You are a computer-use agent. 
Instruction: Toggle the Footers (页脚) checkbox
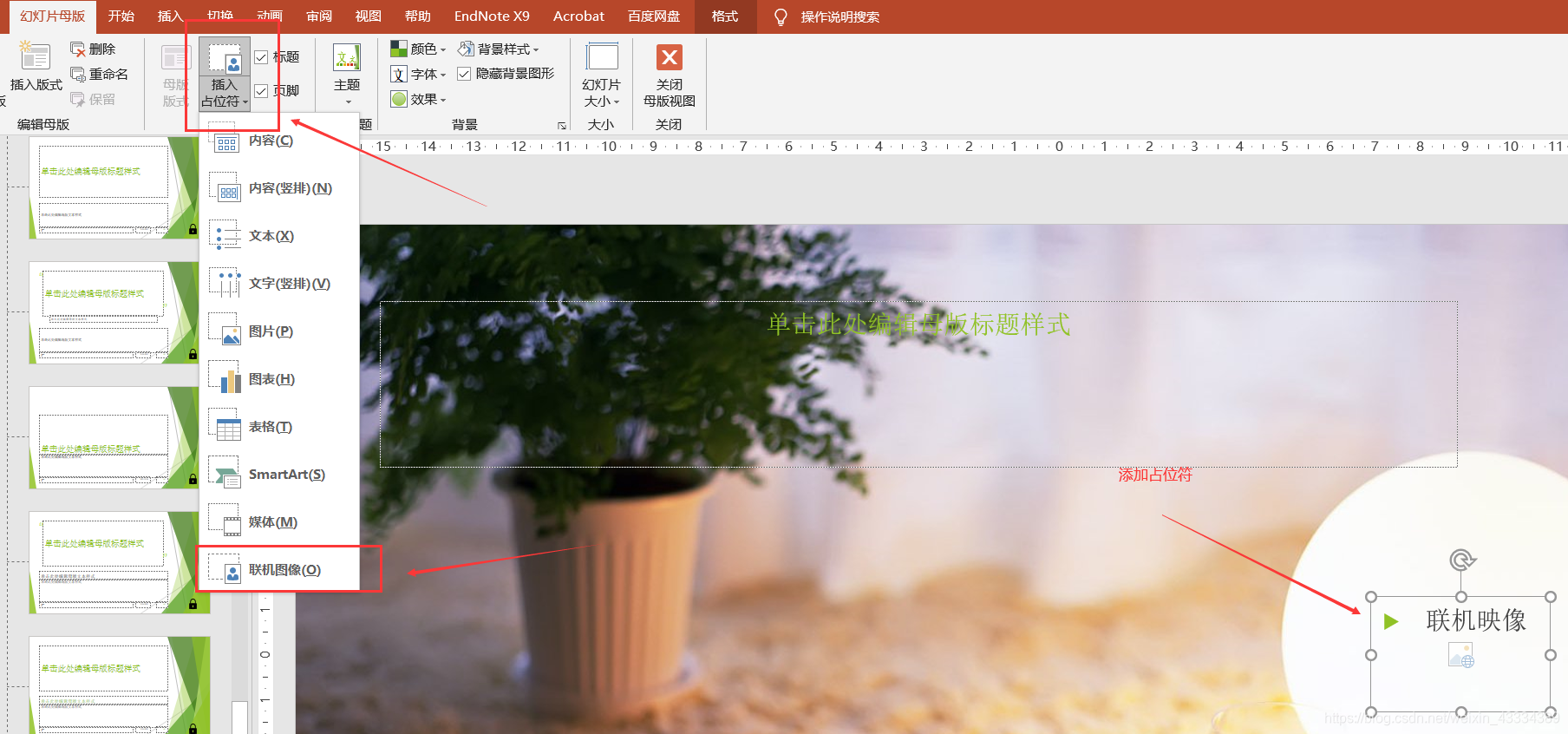(x=261, y=90)
